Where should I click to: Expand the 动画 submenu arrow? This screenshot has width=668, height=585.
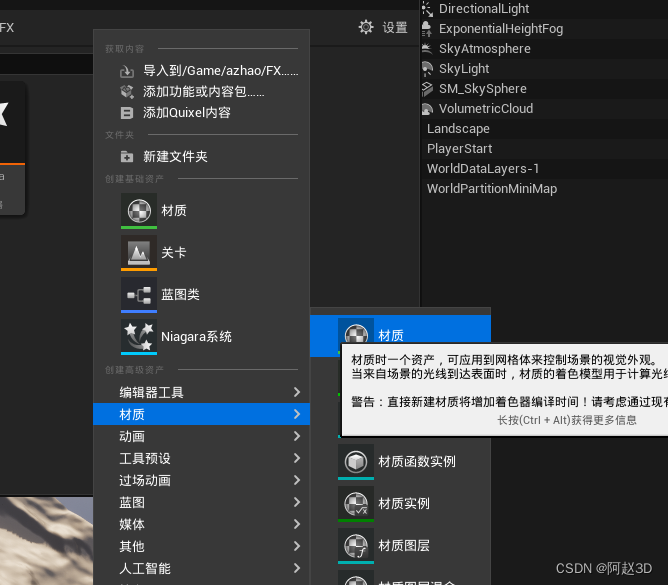pyautogui.click(x=297, y=436)
